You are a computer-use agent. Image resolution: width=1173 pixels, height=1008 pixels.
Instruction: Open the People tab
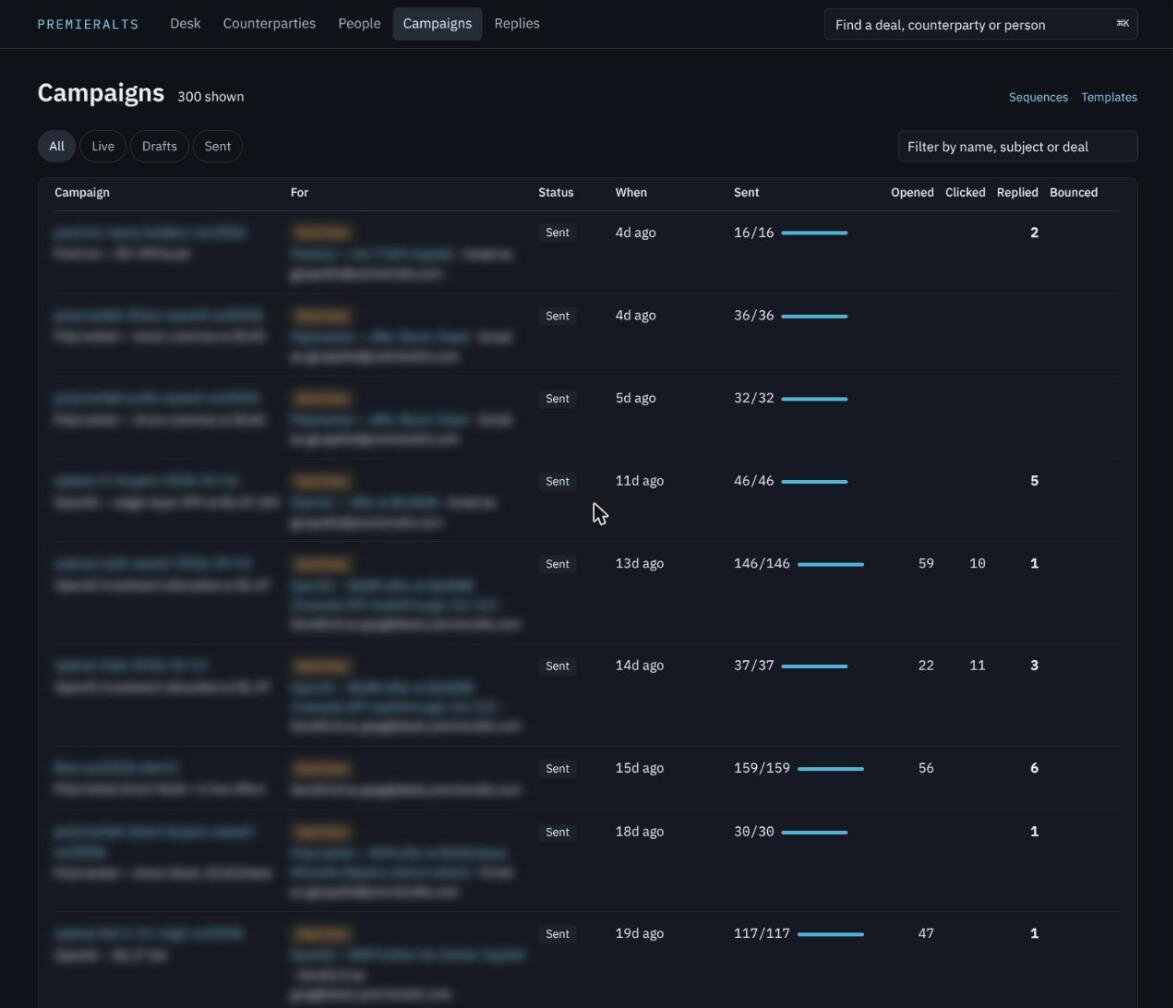coord(359,23)
